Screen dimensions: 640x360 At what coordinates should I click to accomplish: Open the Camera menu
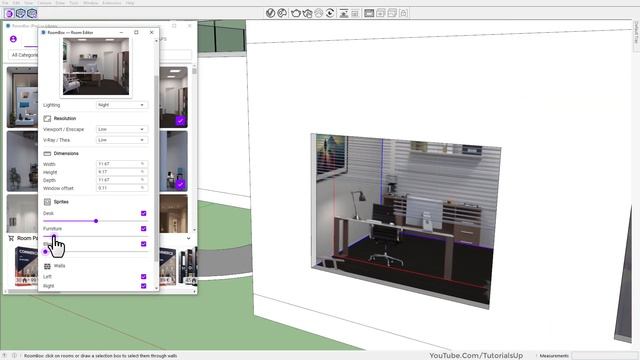click(44, 3)
